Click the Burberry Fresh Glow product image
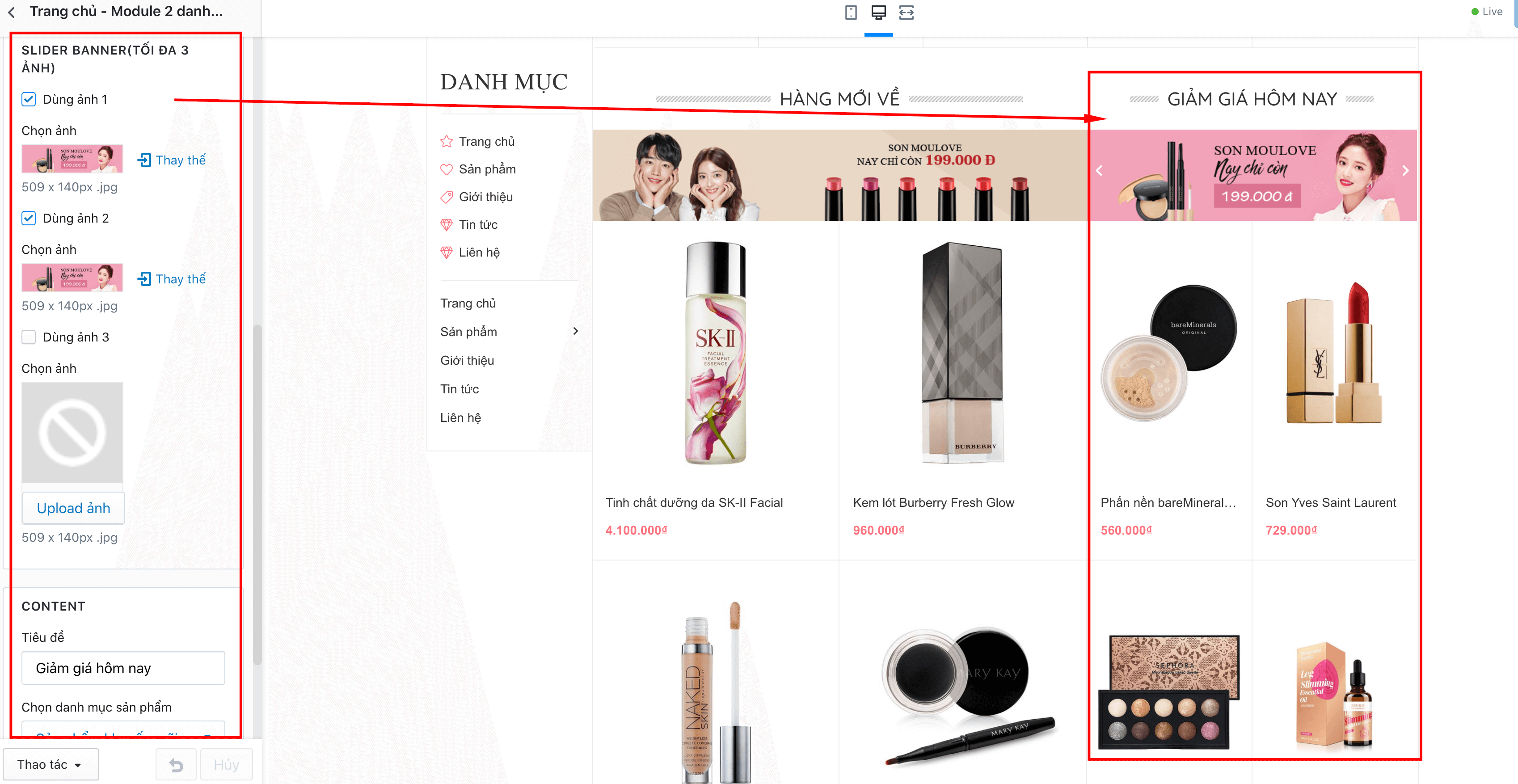This screenshot has height=784, width=1518. [962, 353]
